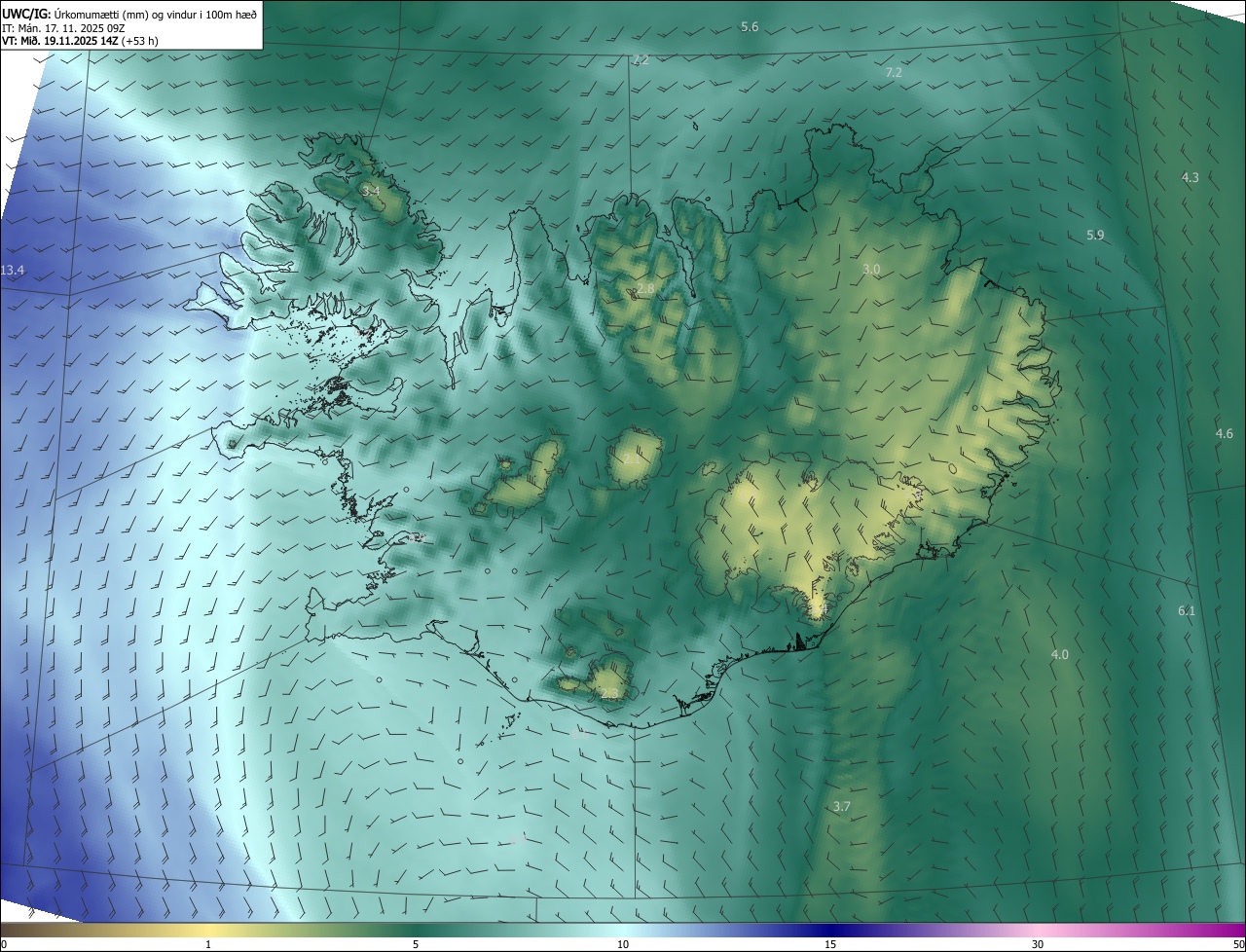Click the map value label 4.0

click(x=1060, y=655)
